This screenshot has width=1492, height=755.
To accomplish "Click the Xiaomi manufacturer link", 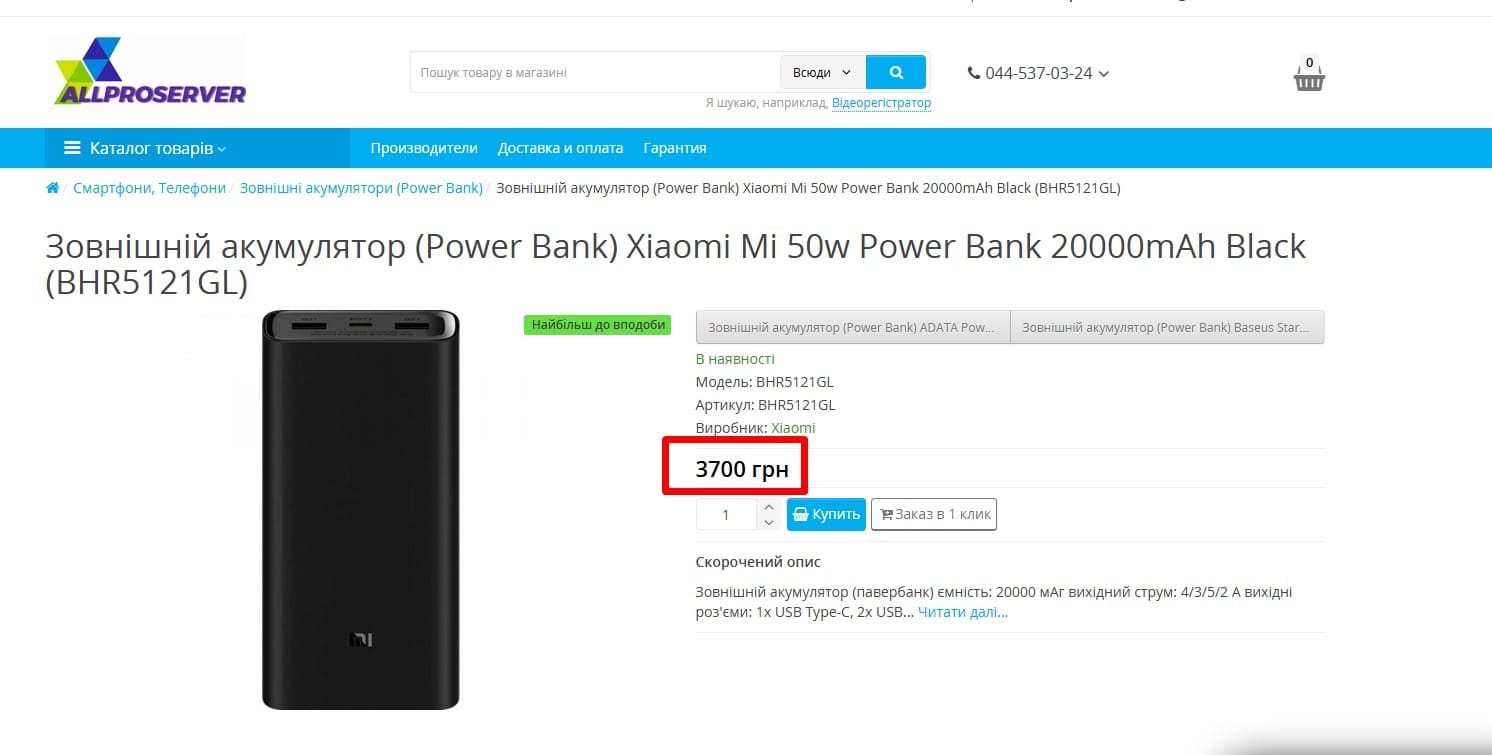I will click(x=793, y=428).
